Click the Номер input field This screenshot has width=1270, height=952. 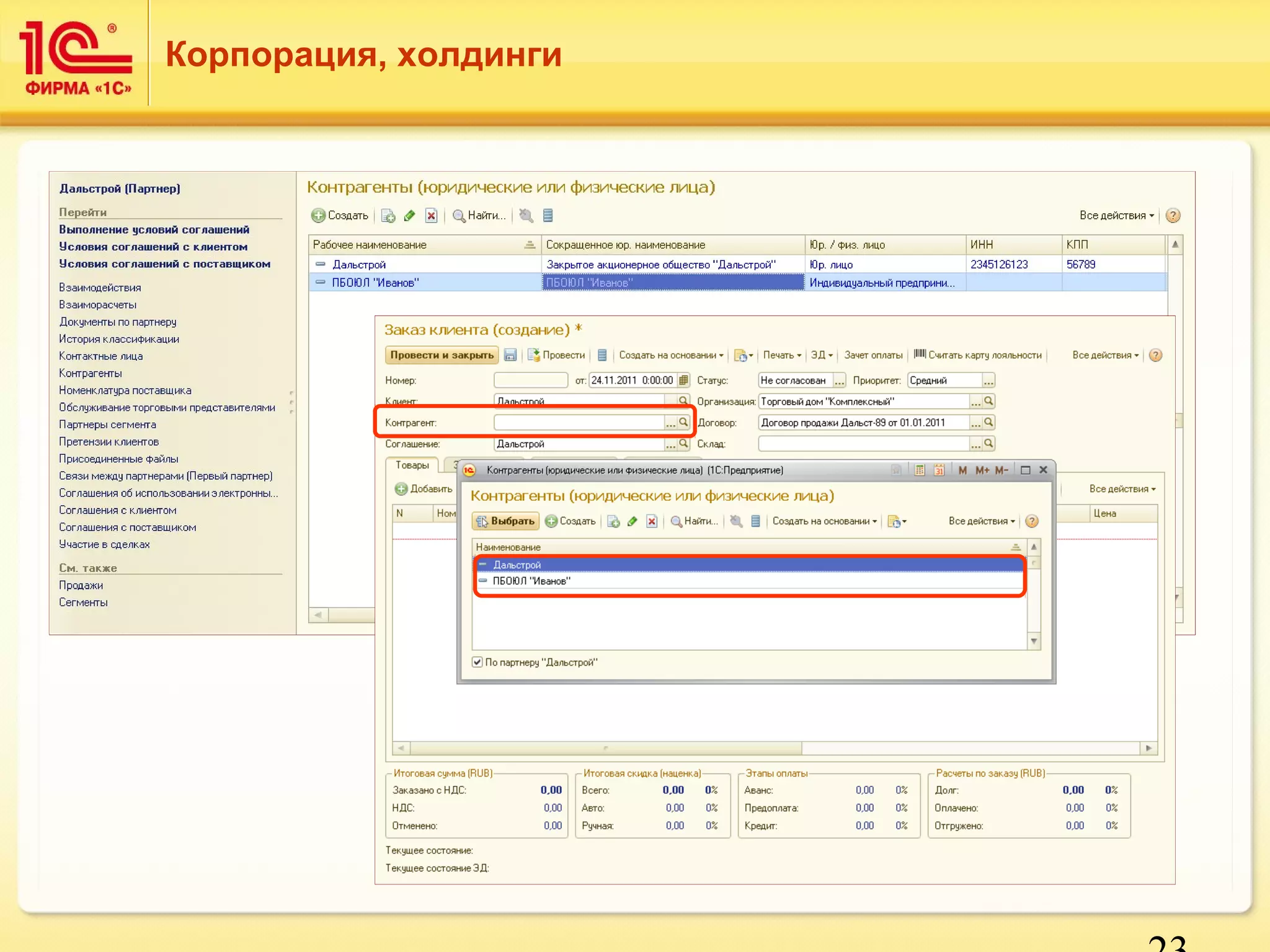point(531,380)
